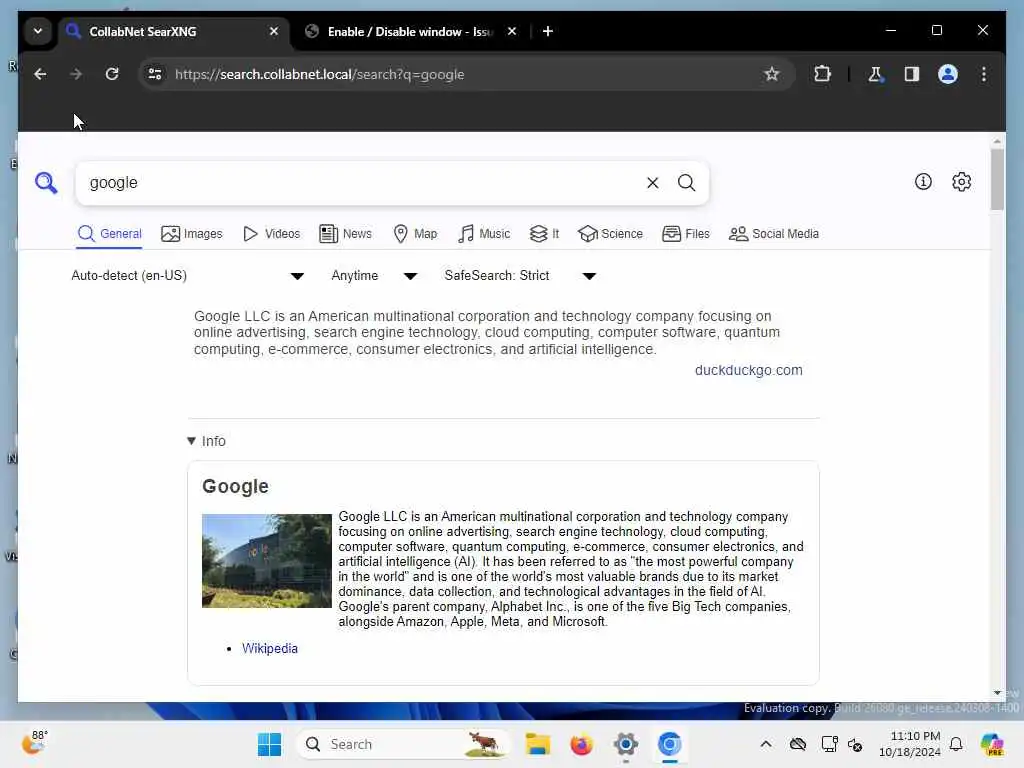Open the SafeSearch: Strict dropdown
Screen dimensions: 1024x768
click(520, 276)
